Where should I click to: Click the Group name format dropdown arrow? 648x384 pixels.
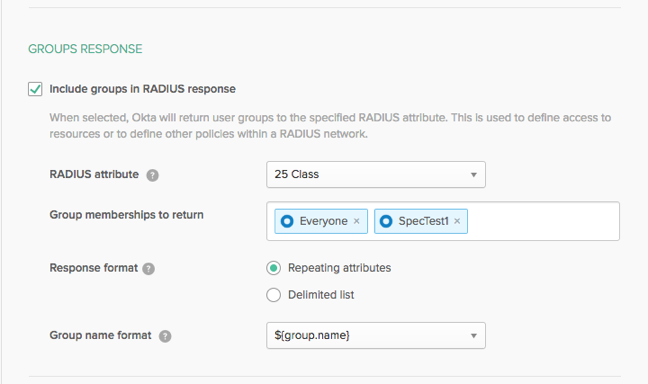pos(474,336)
